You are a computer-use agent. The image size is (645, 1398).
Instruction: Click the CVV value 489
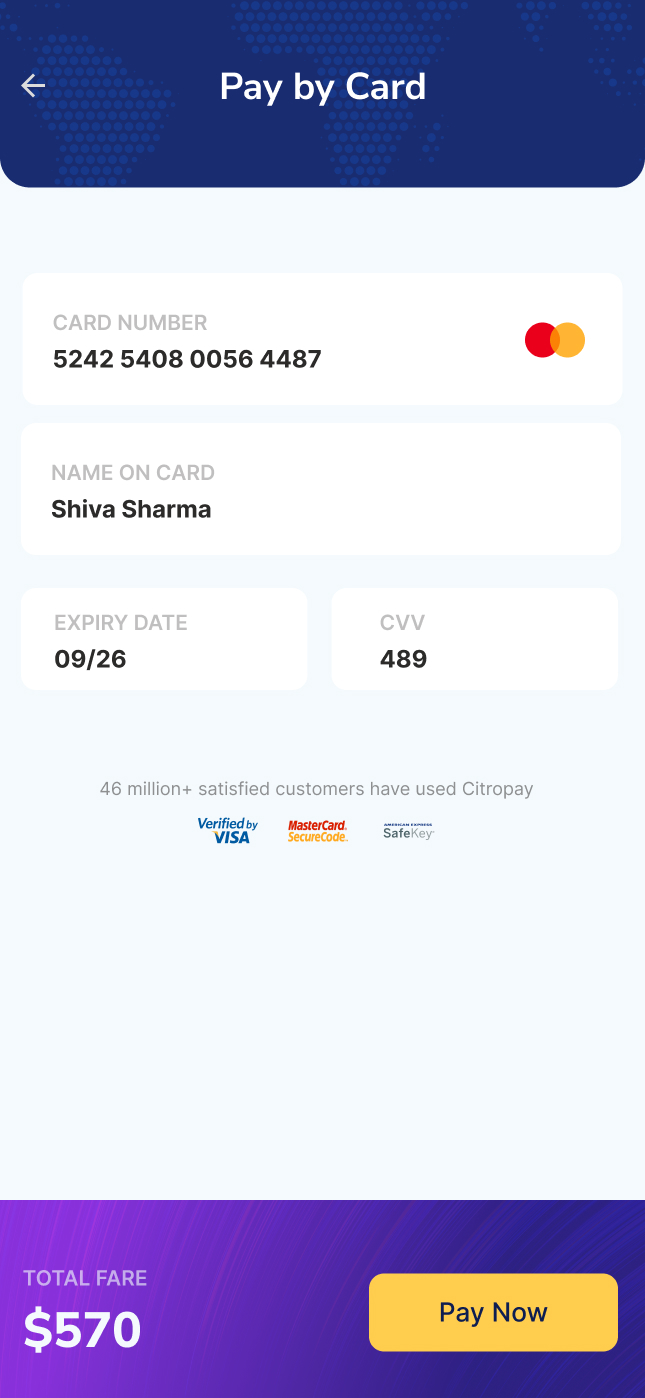(x=403, y=659)
